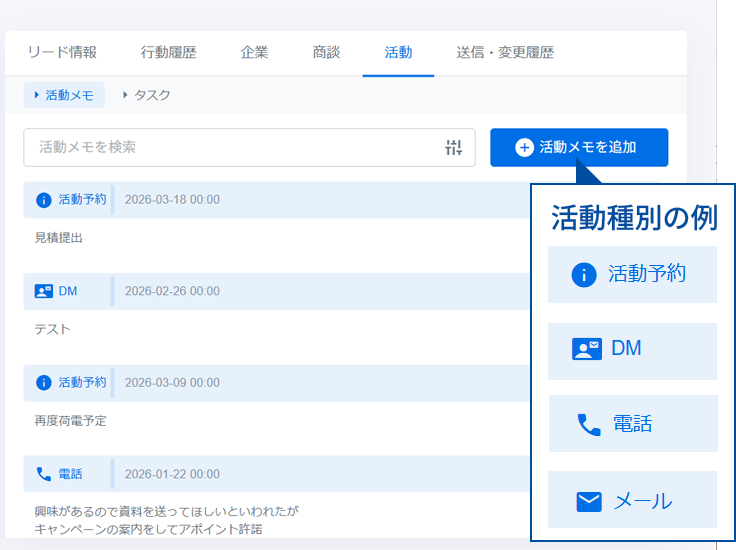Open the リード情報 tab
Screen dimensions: 736x550
click(62, 52)
